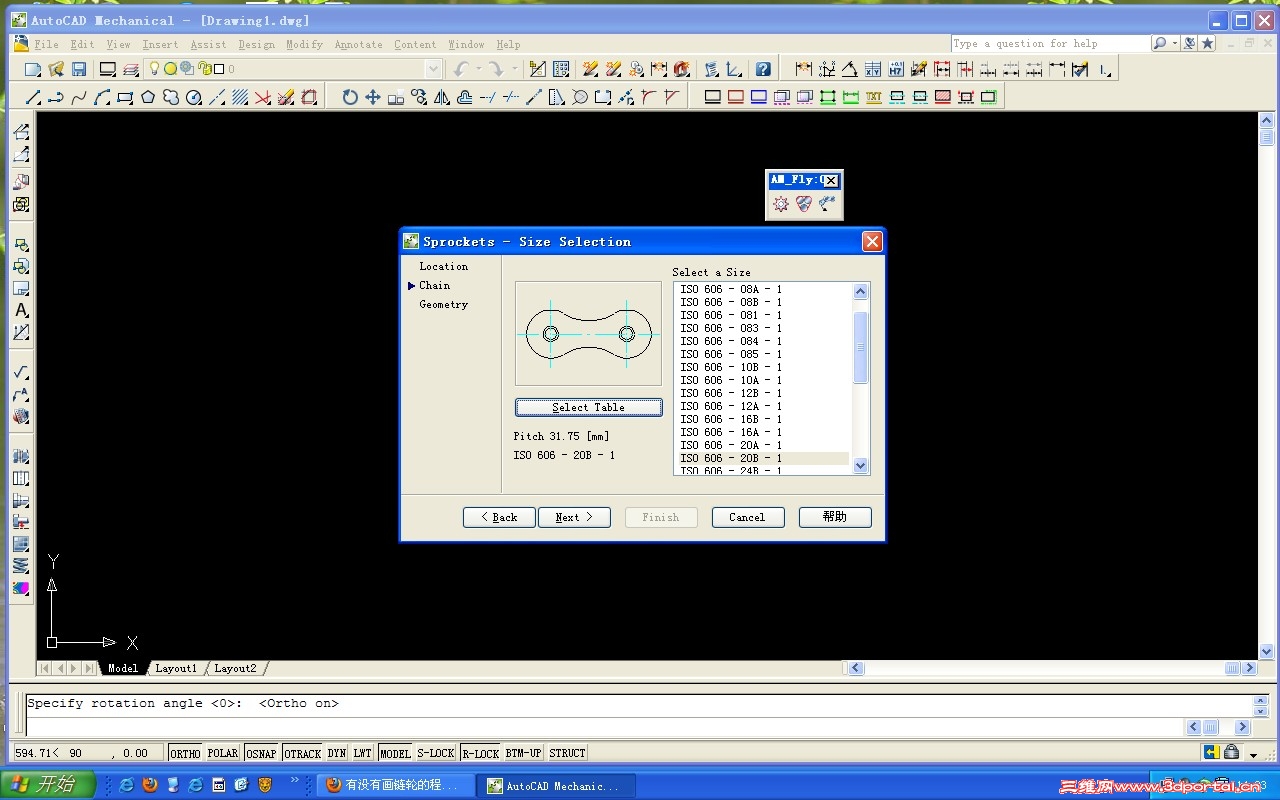The height and width of the screenshot is (800, 1280).
Task: Open a drawing with the folder icon
Action: click(x=56, y=70)
